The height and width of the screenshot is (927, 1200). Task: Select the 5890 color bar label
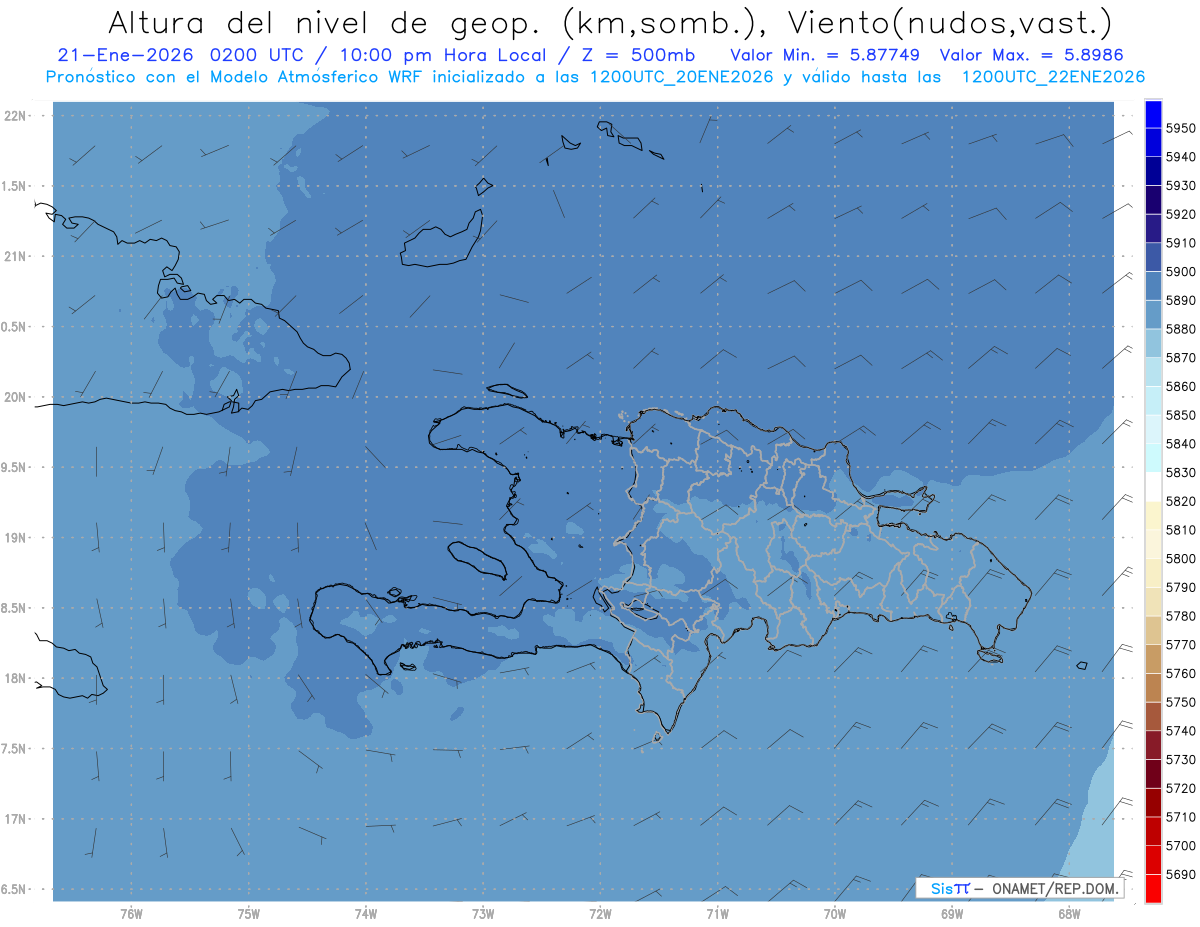point(1180,300)
